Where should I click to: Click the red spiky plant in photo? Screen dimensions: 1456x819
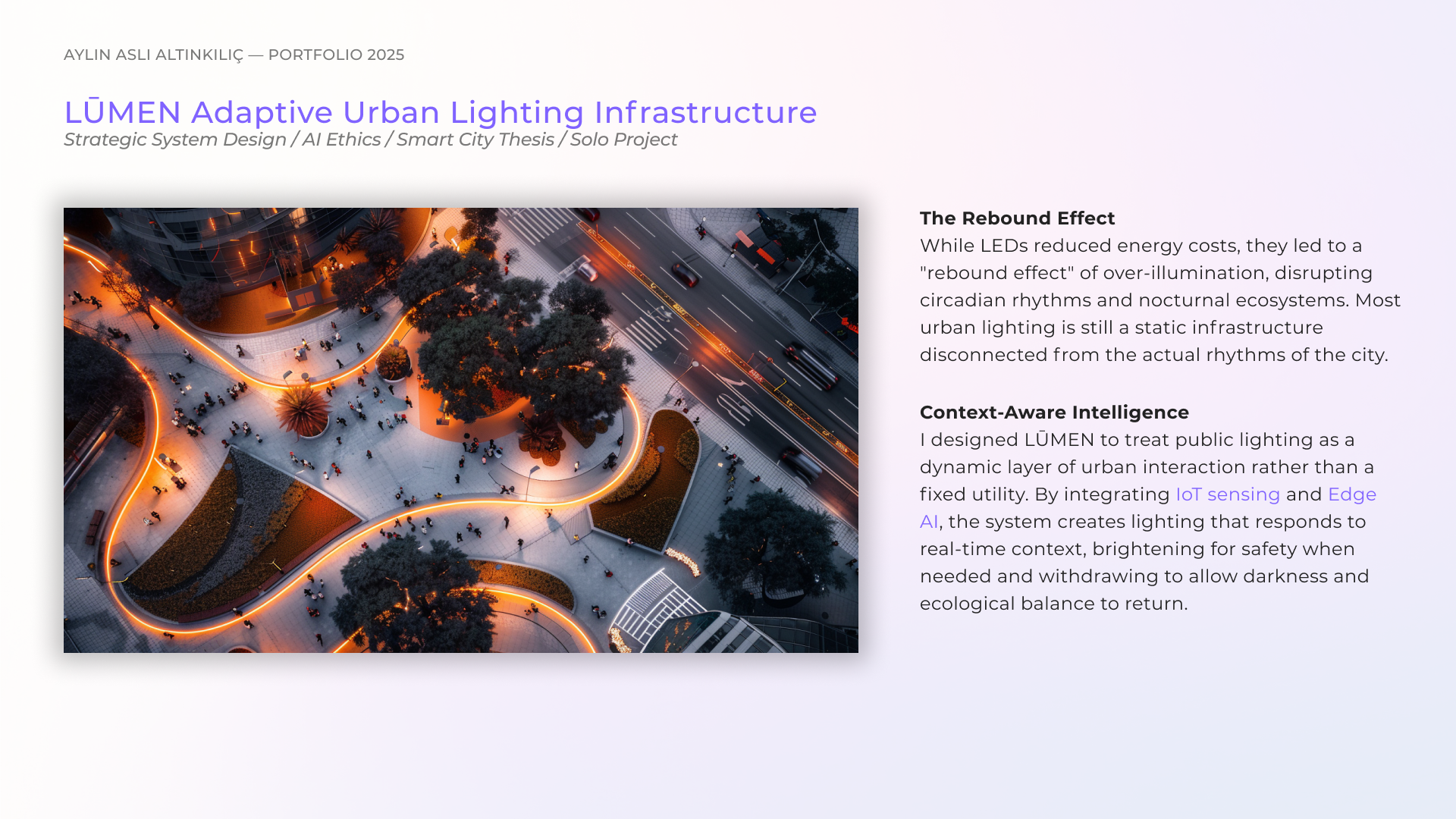[302, 409]
